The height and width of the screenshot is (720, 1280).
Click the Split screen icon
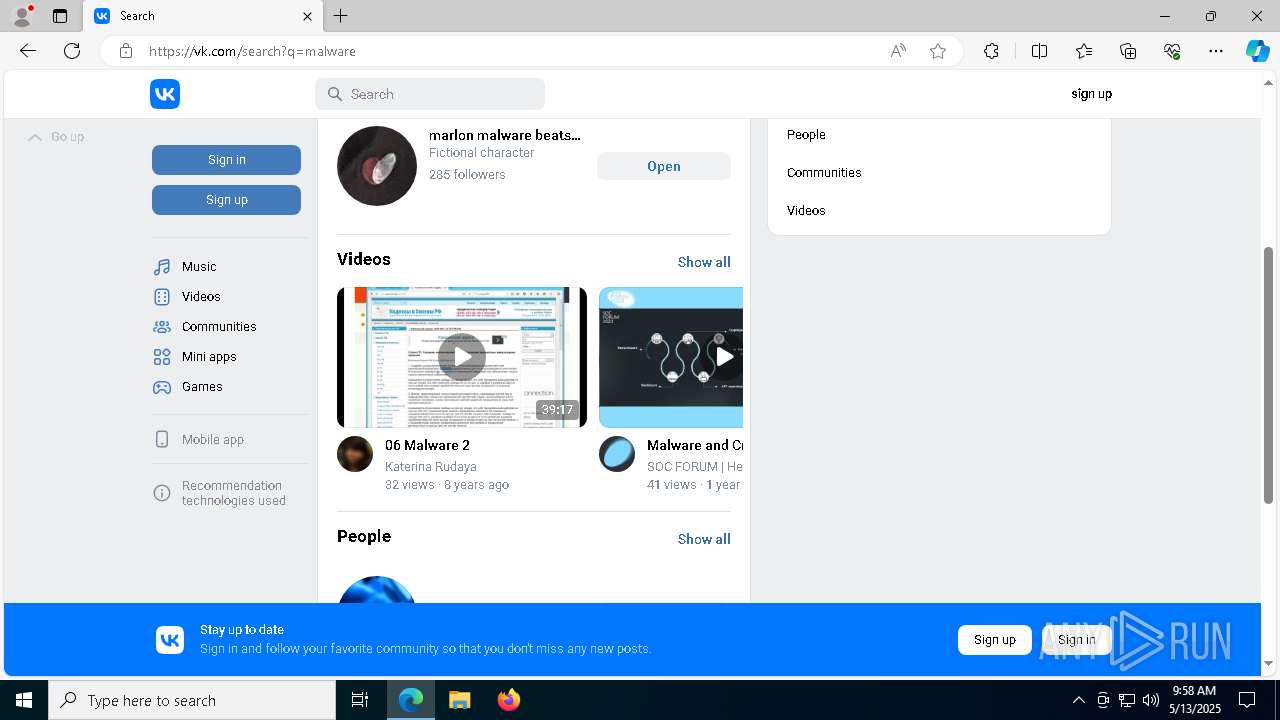1039,51
